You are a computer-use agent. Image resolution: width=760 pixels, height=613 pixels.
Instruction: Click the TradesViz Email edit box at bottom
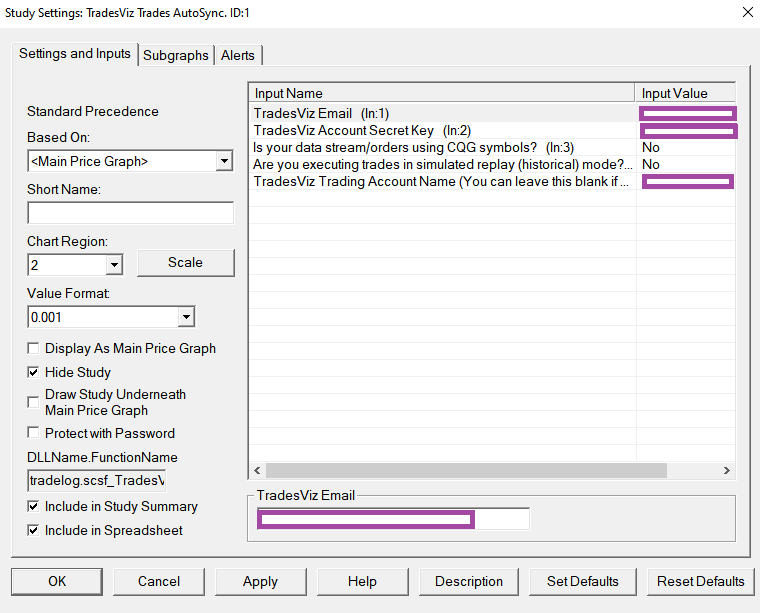click(x=394, y=519)
